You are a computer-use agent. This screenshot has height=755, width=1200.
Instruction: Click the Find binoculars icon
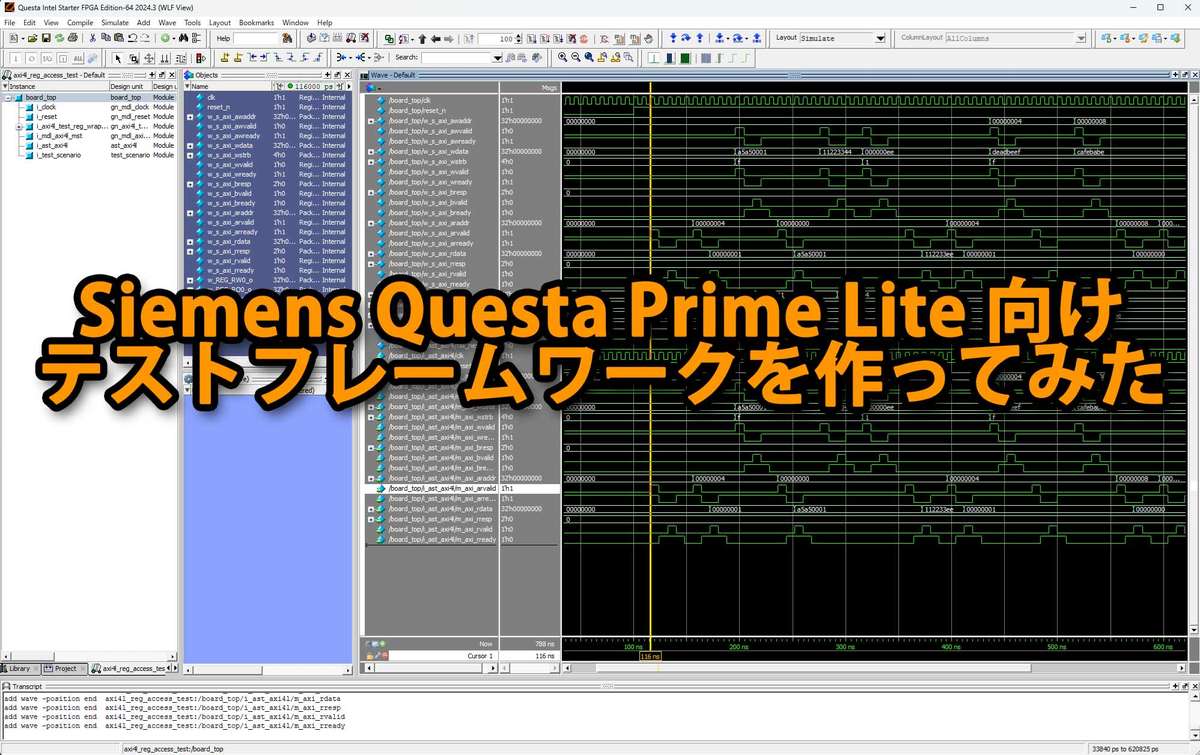183,38
